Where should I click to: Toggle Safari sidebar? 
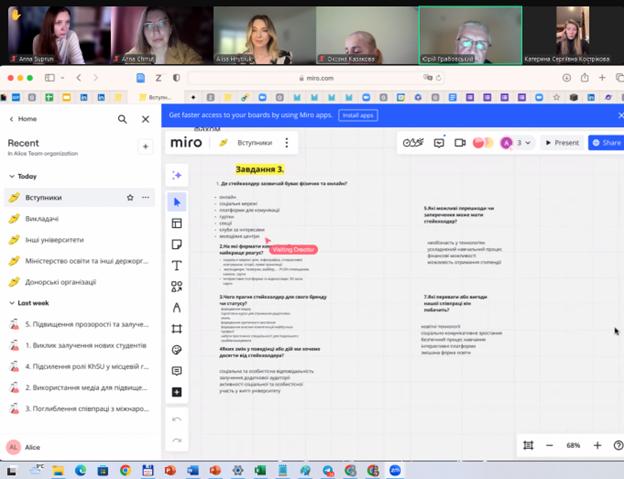50,78
